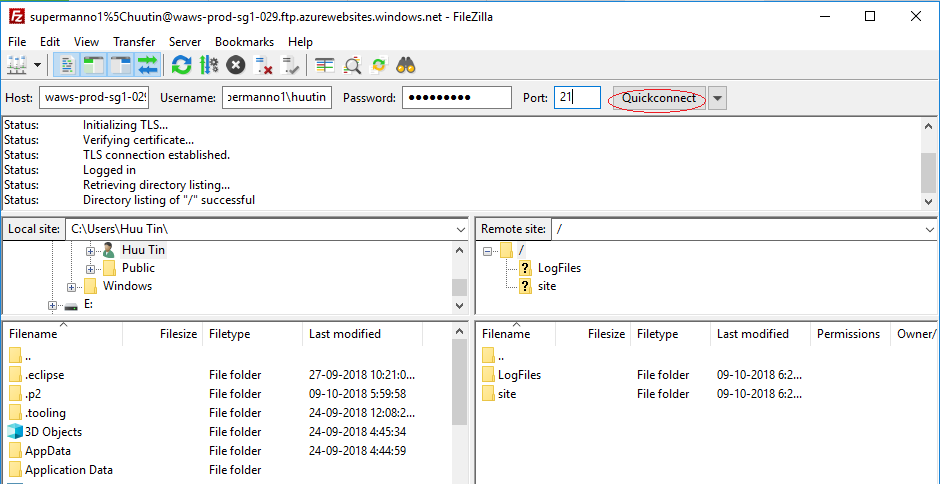
Task: Expand the E: drive tree node
Action: tap(52, 305)
